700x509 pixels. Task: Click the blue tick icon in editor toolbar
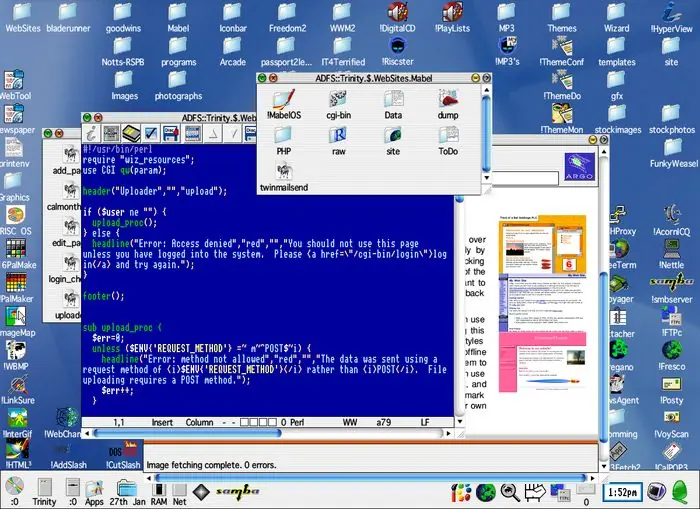pyautogui.click(x=151, y=134)
